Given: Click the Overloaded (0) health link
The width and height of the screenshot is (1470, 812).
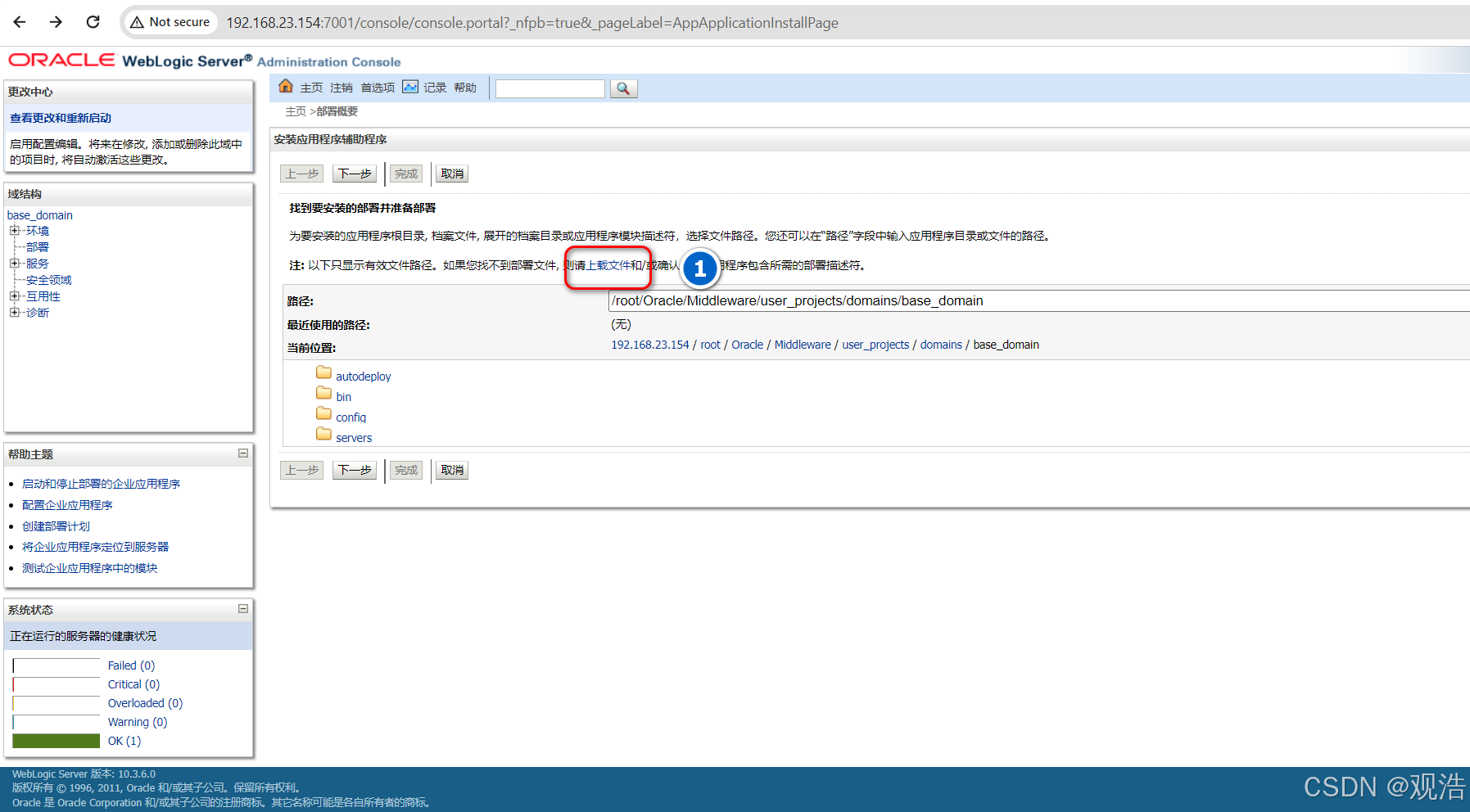Looking at the screenshot, I should (x=145, y=703).
